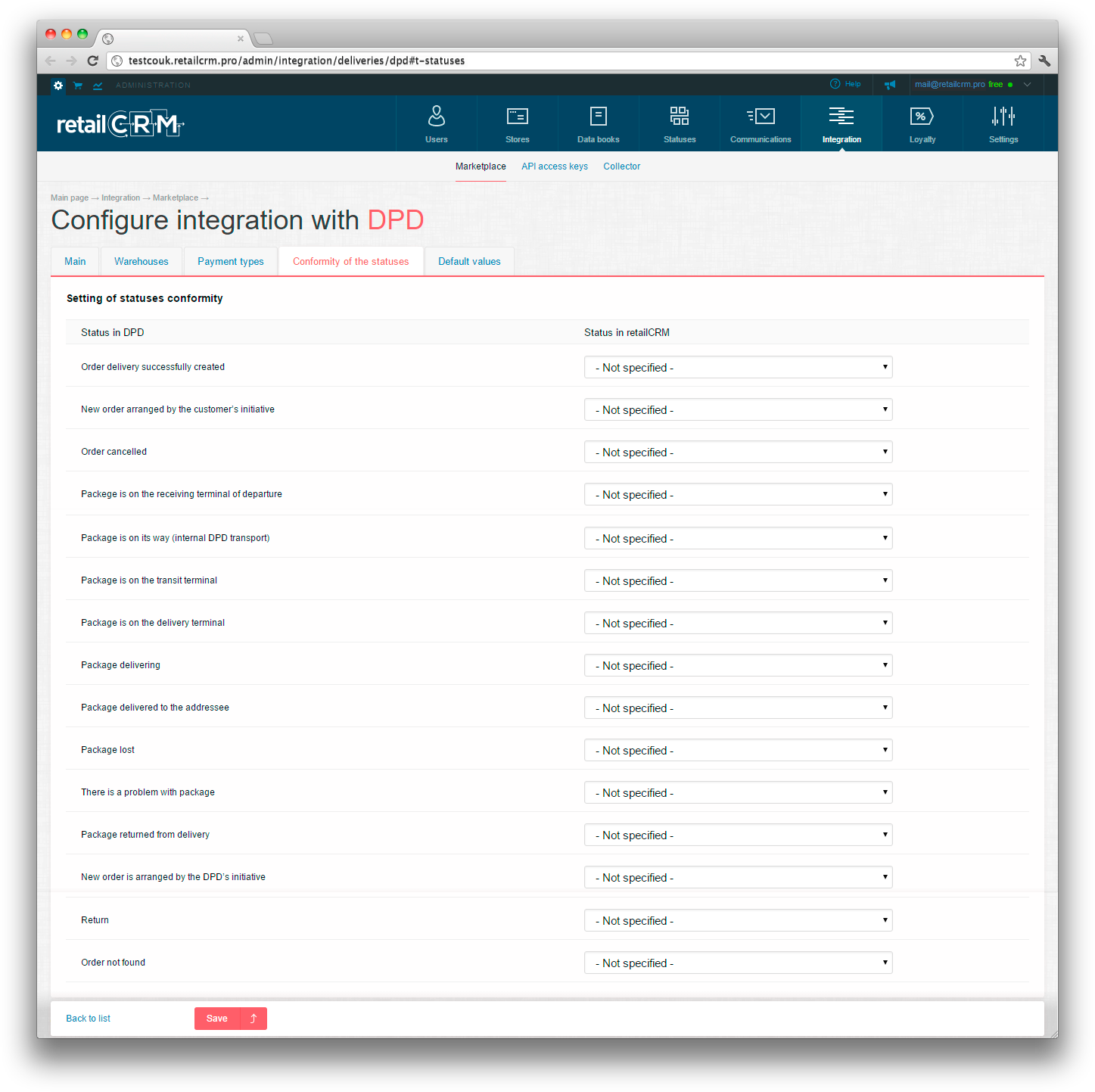Open the Stores section icon

[518, 117]
